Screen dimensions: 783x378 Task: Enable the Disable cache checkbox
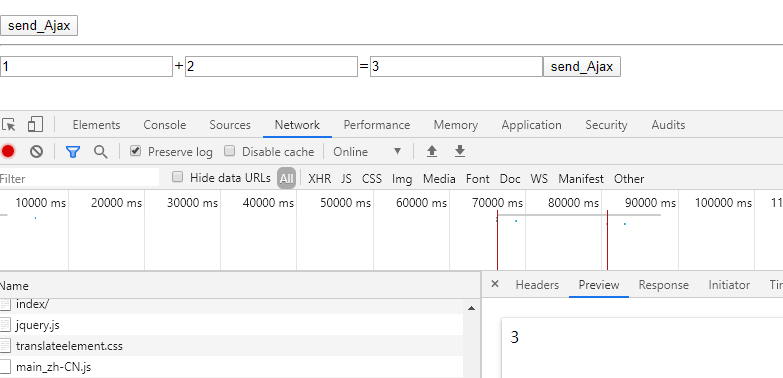pos(229,151)
